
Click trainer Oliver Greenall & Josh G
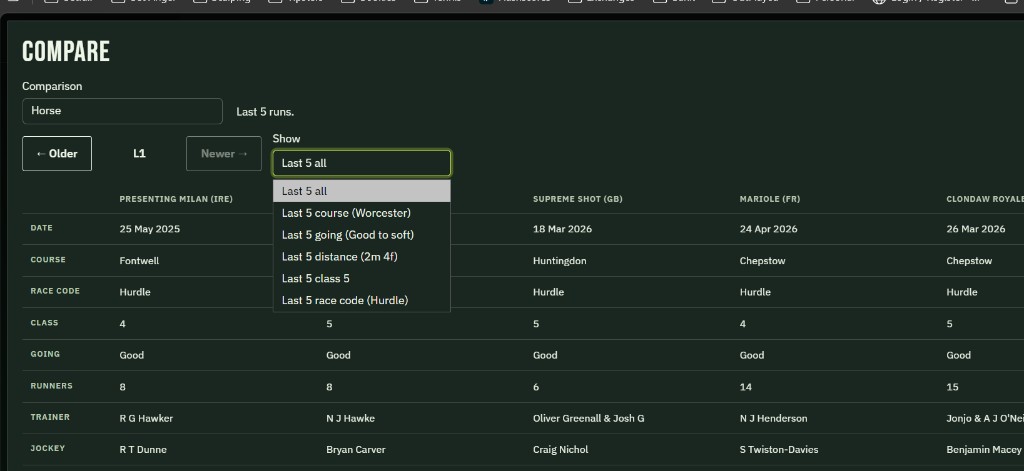tap(588, 418)
